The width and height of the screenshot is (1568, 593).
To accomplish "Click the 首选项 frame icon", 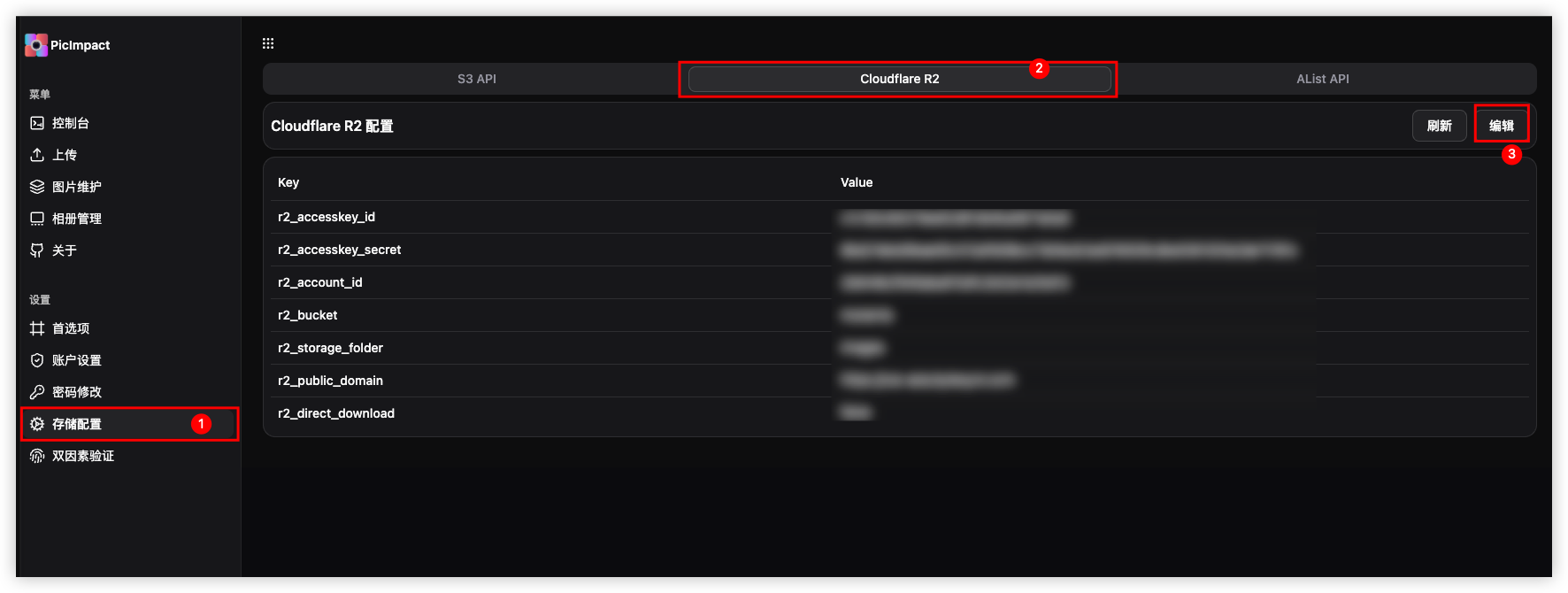I will [37, 328].
